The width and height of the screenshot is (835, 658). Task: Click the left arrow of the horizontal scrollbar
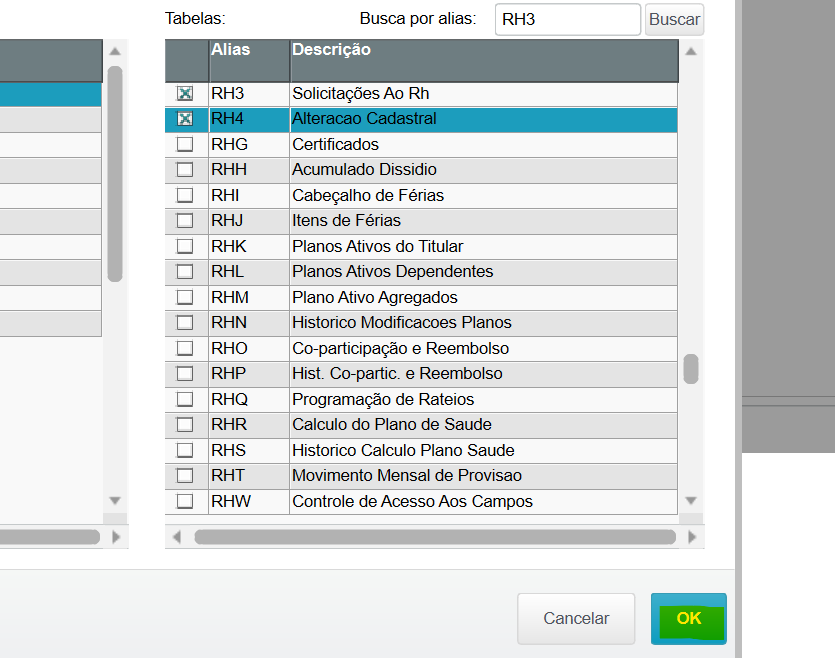(175, 537)
